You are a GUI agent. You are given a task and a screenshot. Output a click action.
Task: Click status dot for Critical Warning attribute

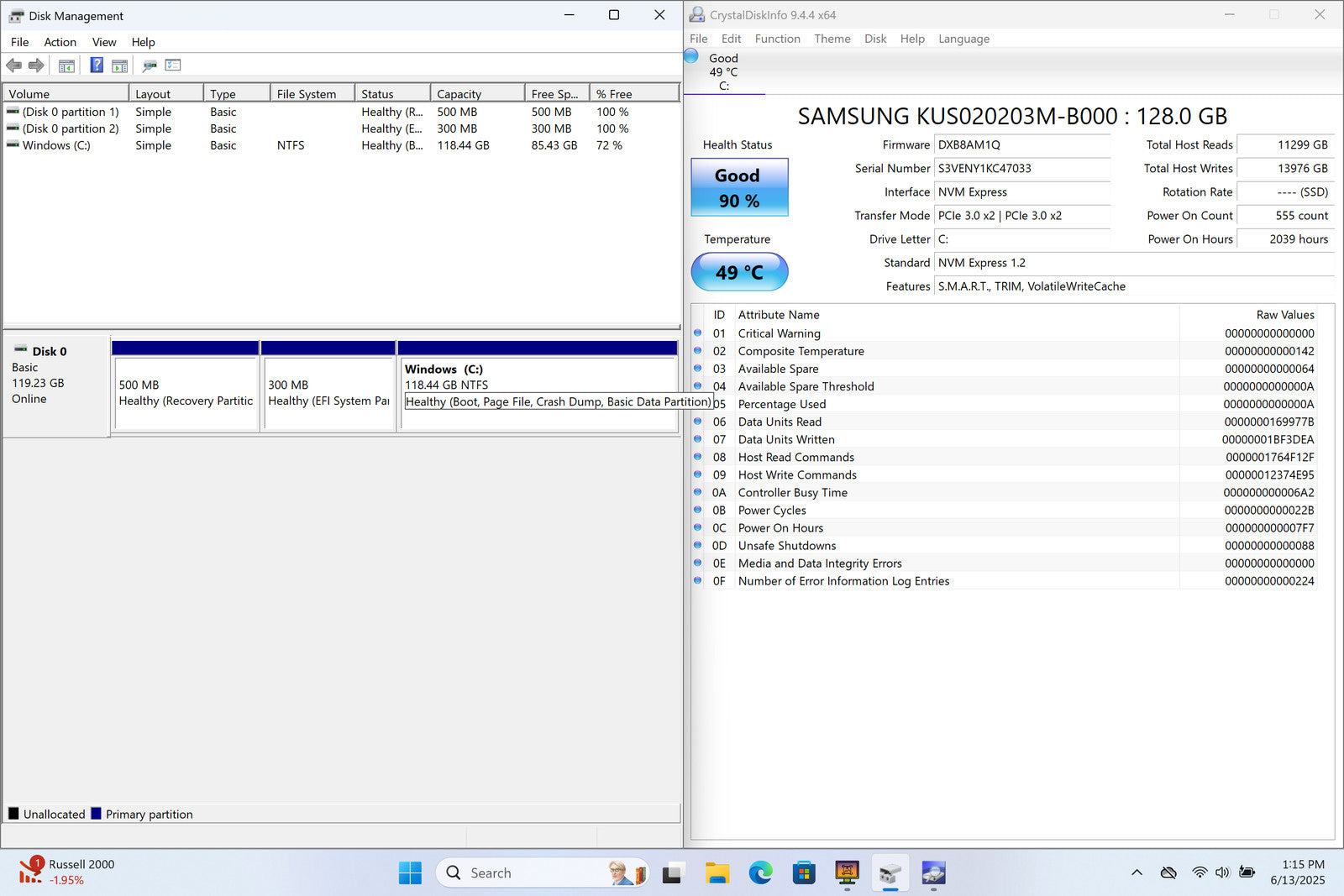(697, 333)
